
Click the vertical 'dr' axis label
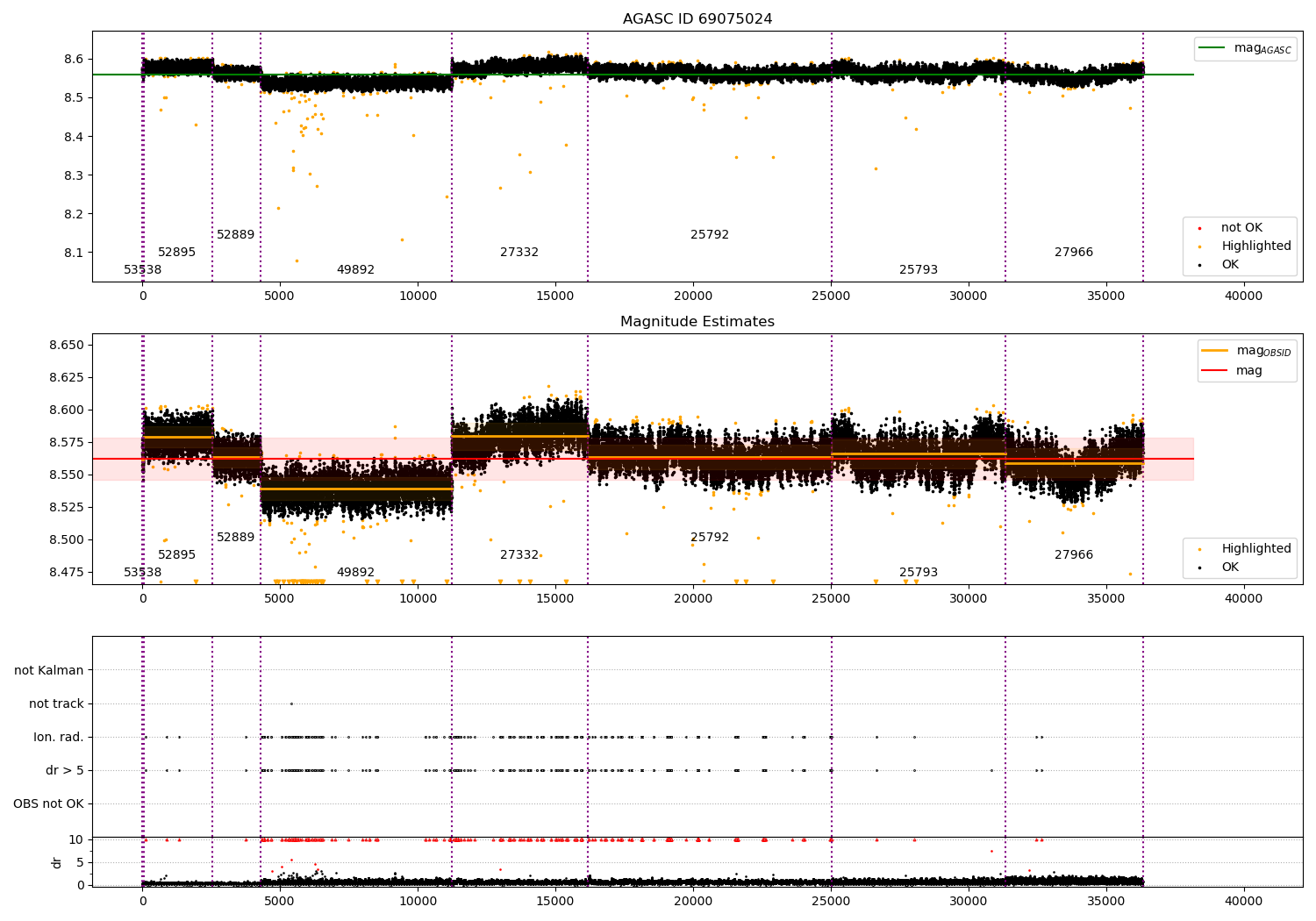[57, 862]
